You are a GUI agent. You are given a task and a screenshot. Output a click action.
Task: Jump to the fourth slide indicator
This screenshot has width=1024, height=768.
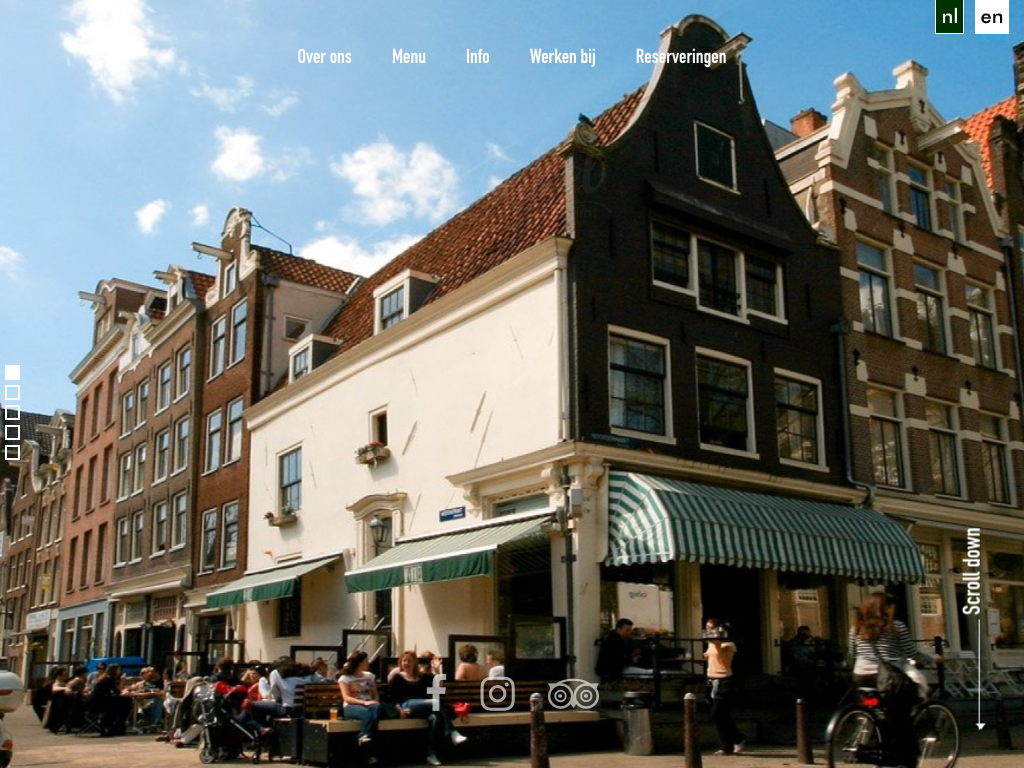point(12,433)
